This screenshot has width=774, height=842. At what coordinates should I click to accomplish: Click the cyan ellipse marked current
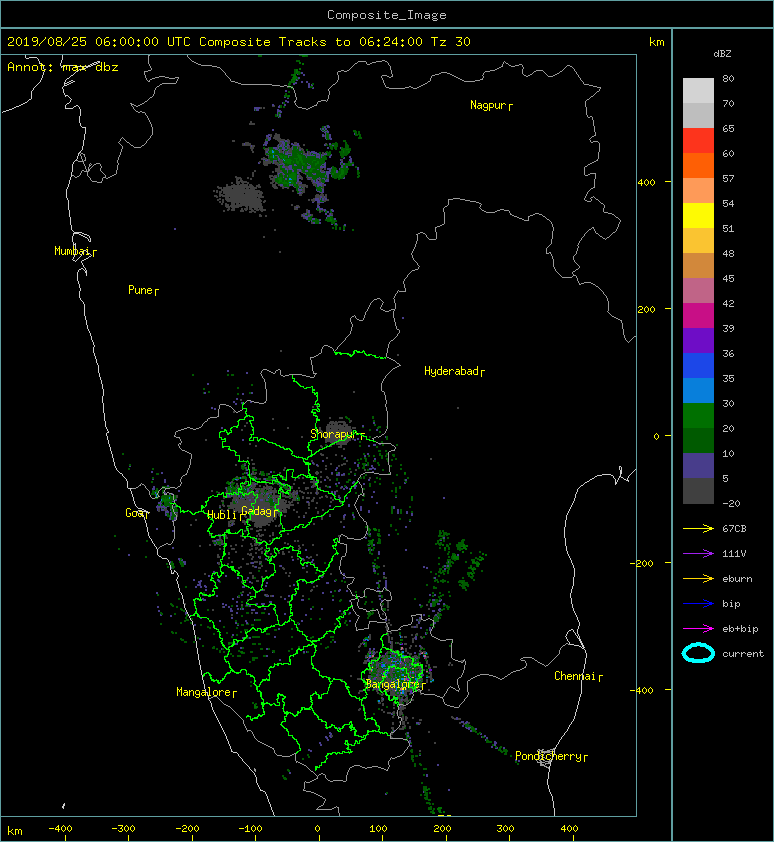point(698,653)
